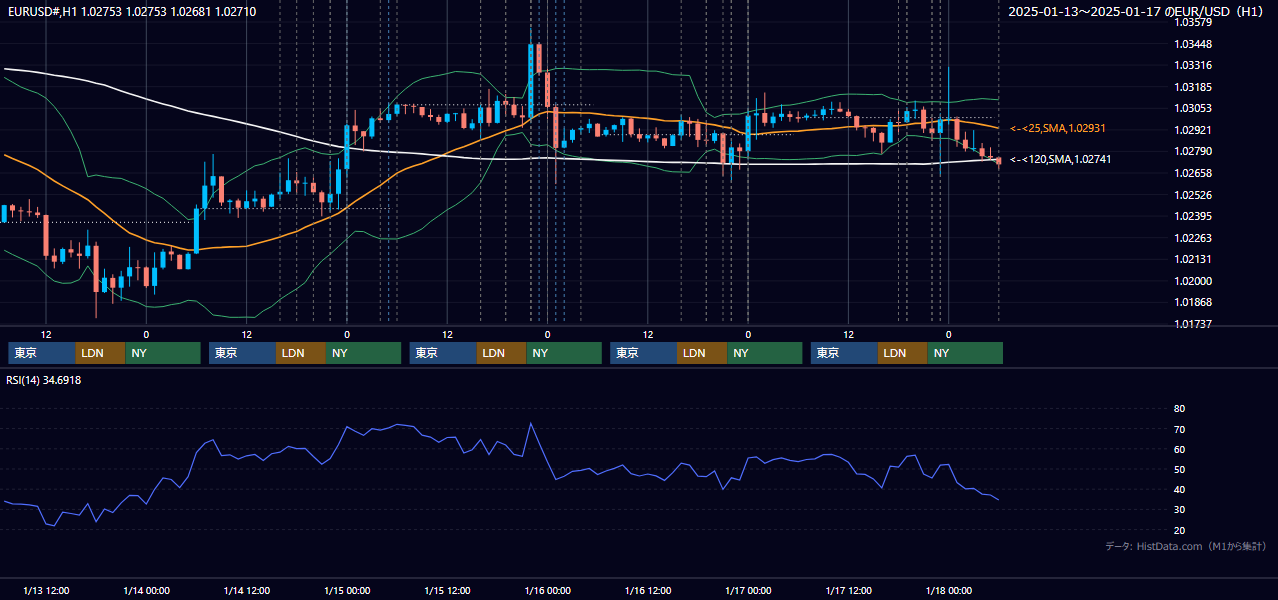1278x600 pixels.
Task: Click the RSI scale value 20
Action: [1179, 530]
